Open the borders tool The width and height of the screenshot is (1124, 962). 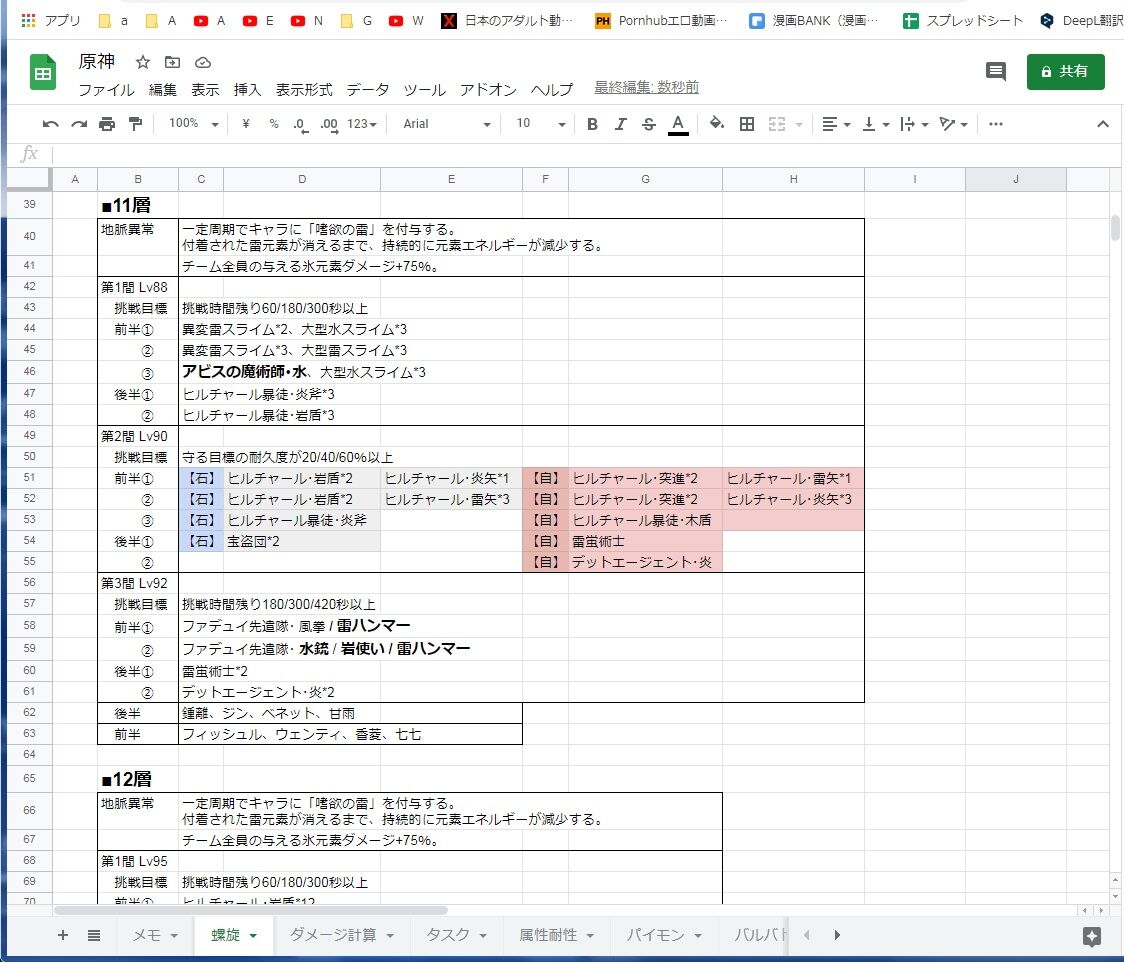[747, 124]
